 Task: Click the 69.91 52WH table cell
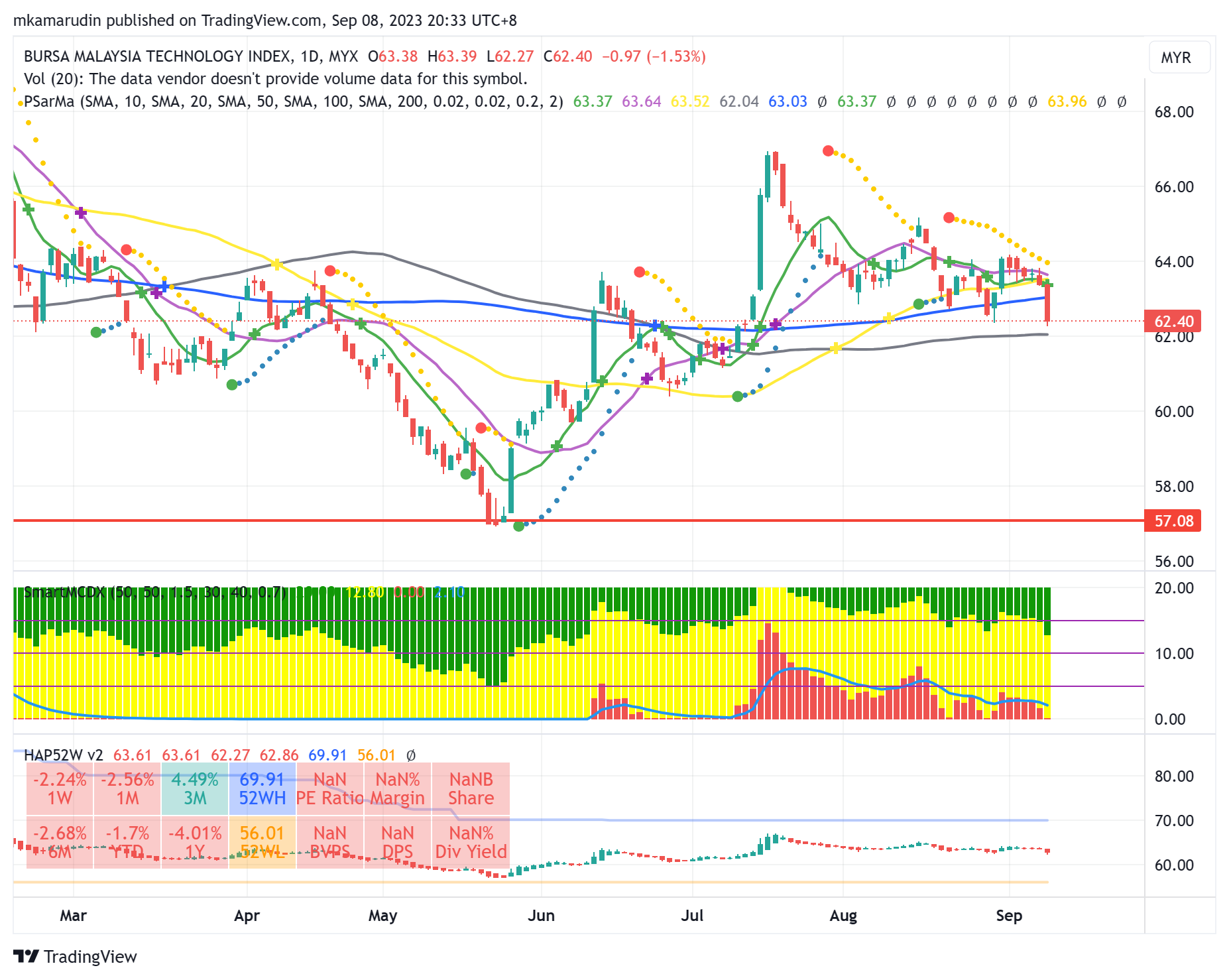263,788
